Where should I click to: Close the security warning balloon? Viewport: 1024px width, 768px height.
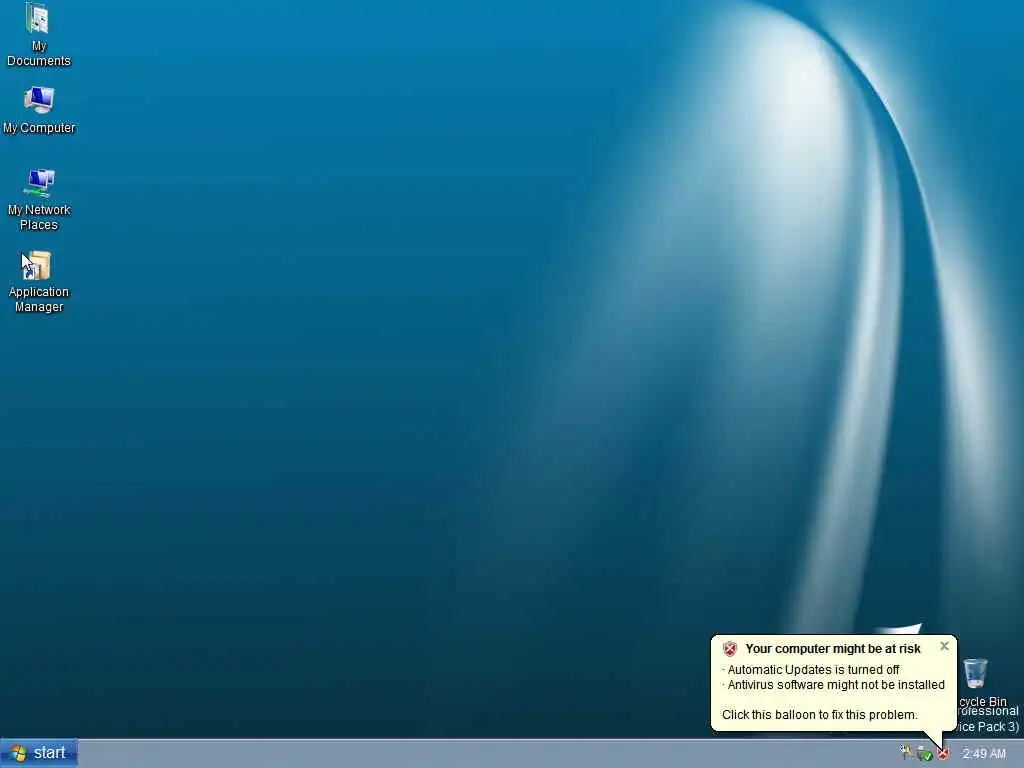pyautogui.click(x=944, y=646)
